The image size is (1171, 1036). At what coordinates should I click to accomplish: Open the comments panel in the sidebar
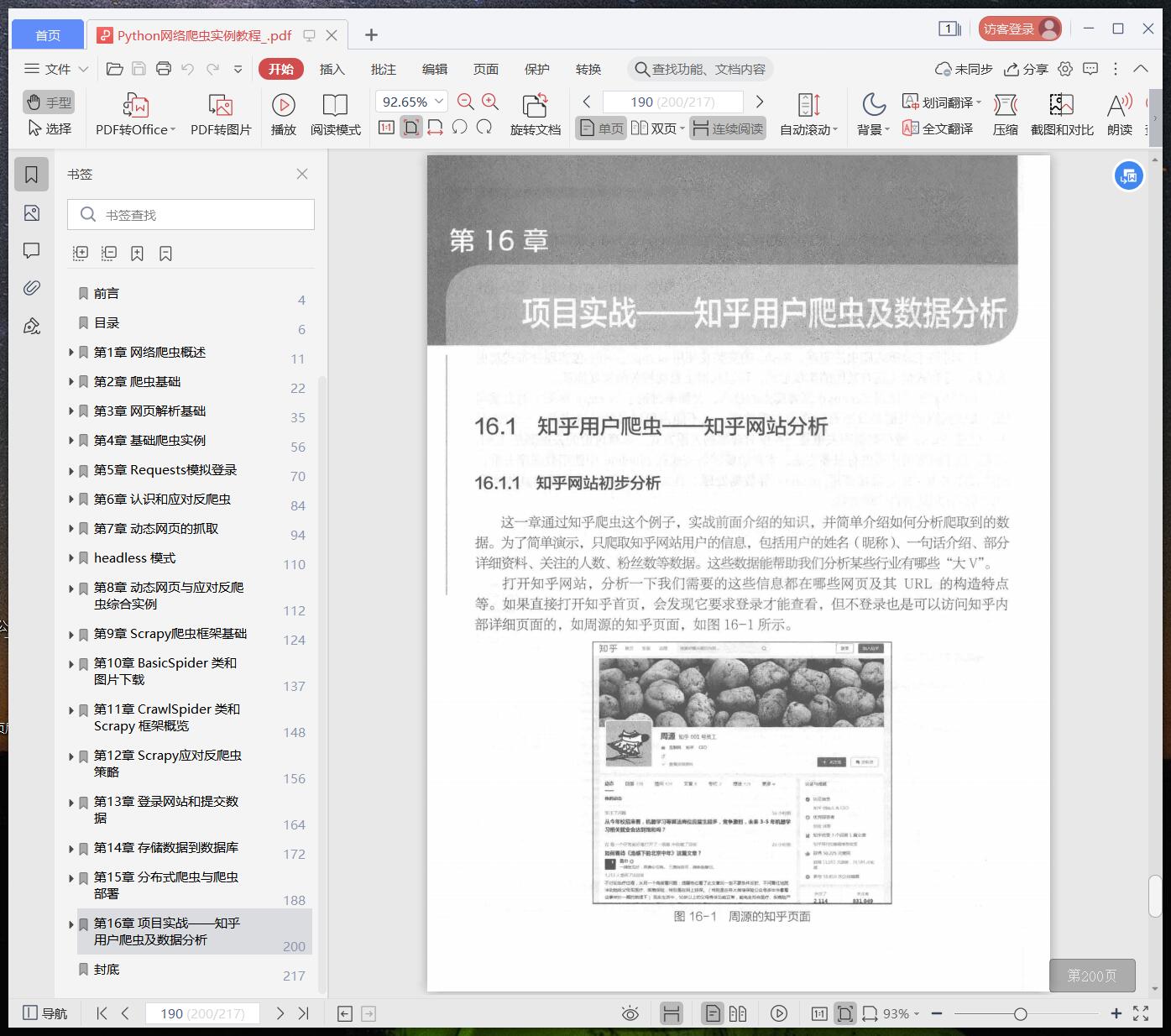[32, 250]
